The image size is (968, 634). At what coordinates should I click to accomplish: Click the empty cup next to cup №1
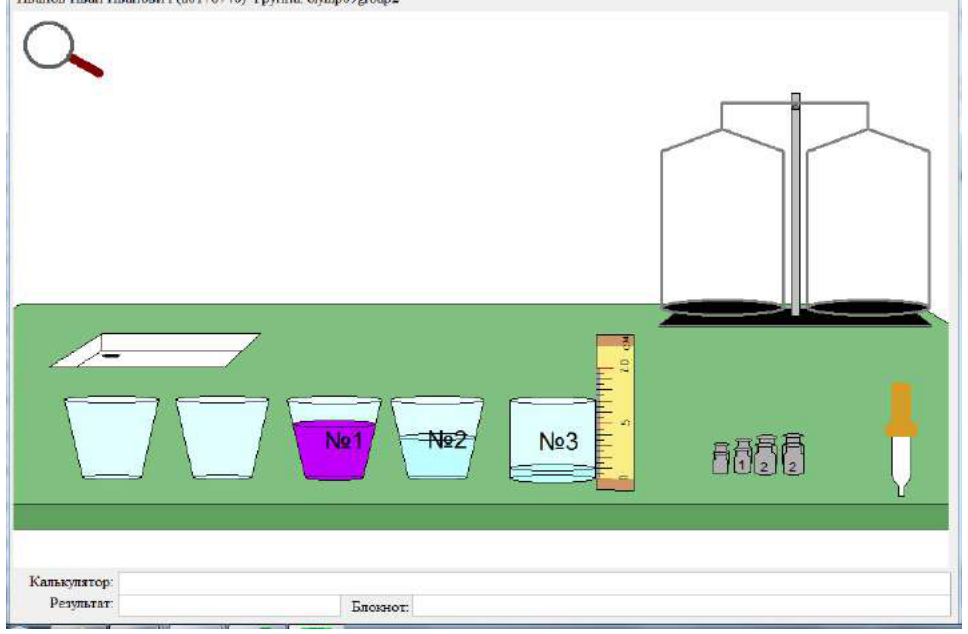coord(222,437)
